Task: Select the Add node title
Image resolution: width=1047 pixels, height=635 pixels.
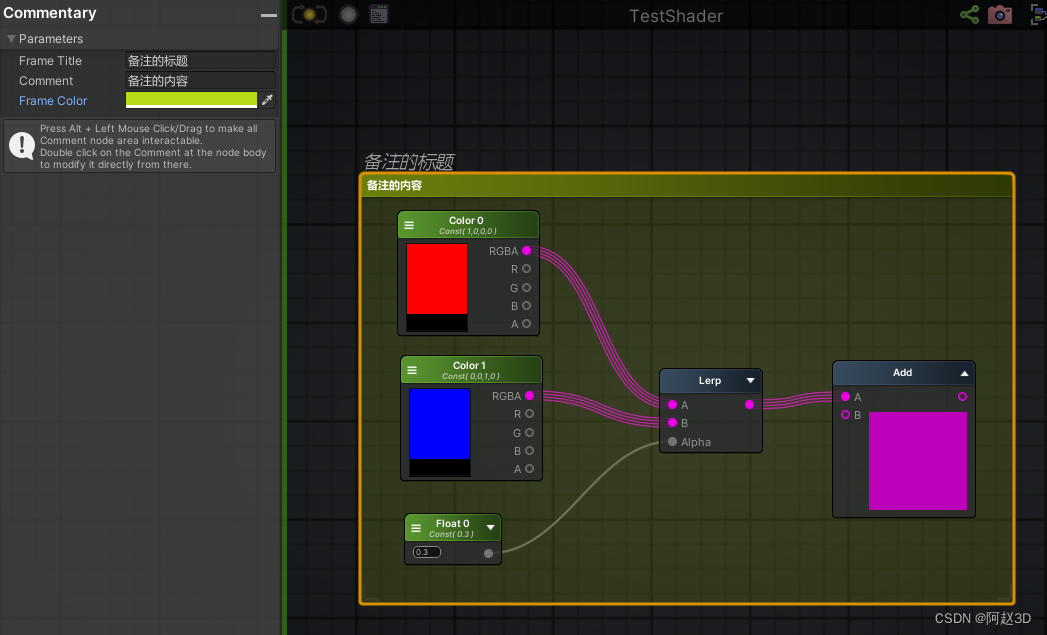Action: coord(902,373)
